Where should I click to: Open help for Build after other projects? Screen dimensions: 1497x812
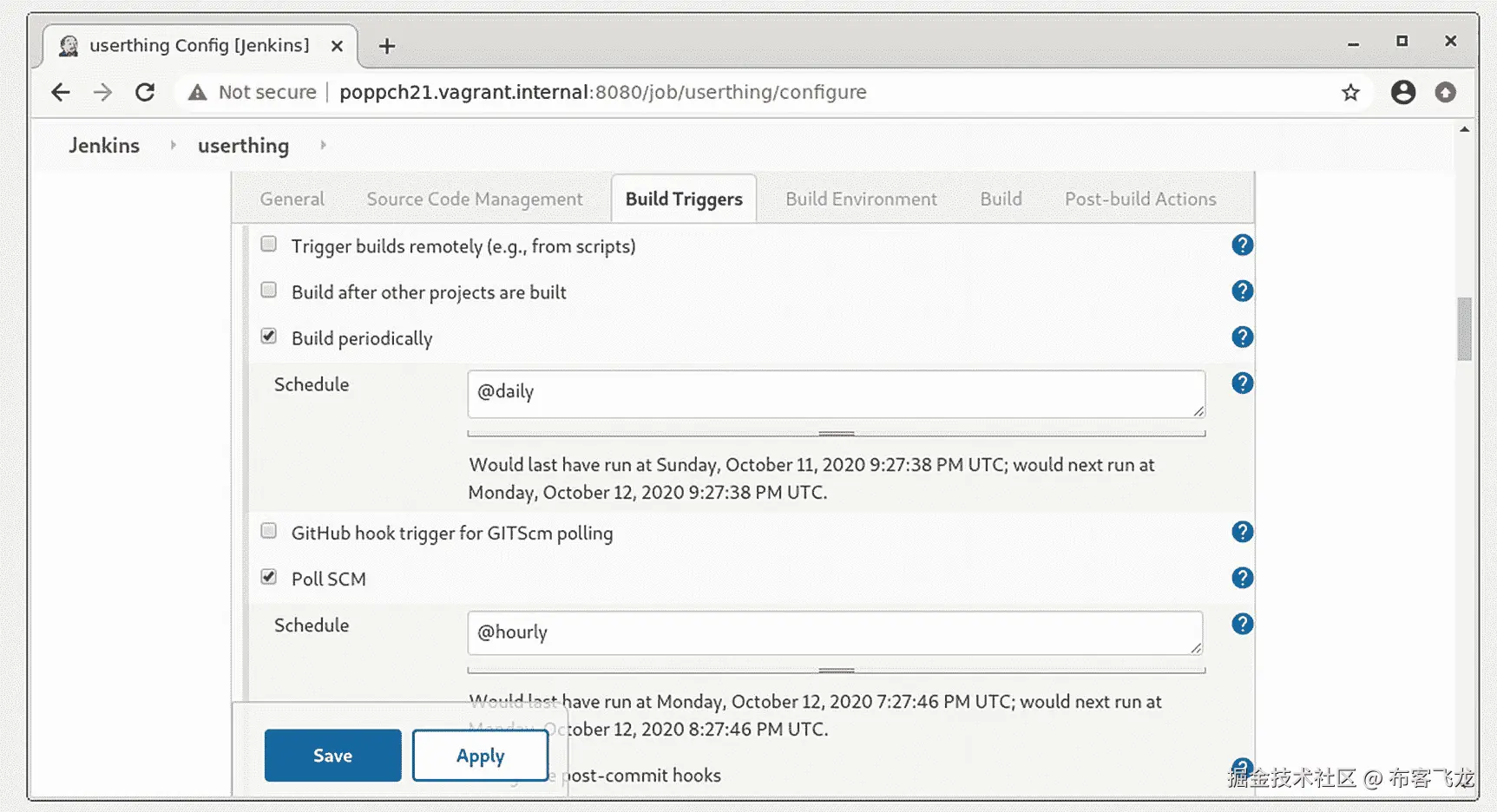[x=1242, y=291]
